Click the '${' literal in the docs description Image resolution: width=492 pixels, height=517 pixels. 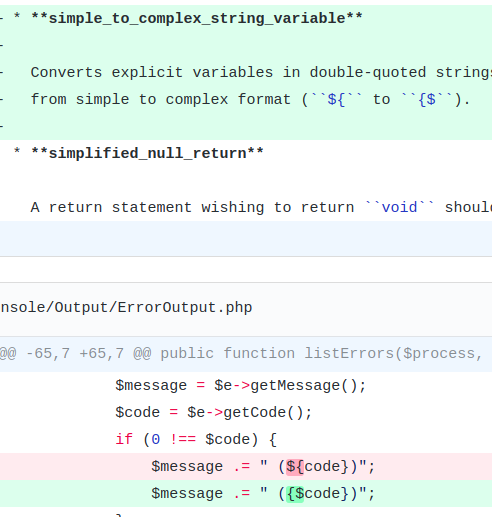[336, 99]
